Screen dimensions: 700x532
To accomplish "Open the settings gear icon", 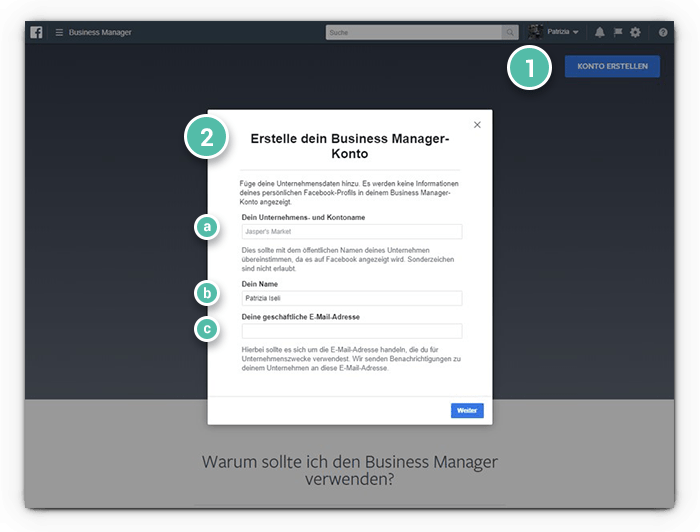I will point(635,33).
